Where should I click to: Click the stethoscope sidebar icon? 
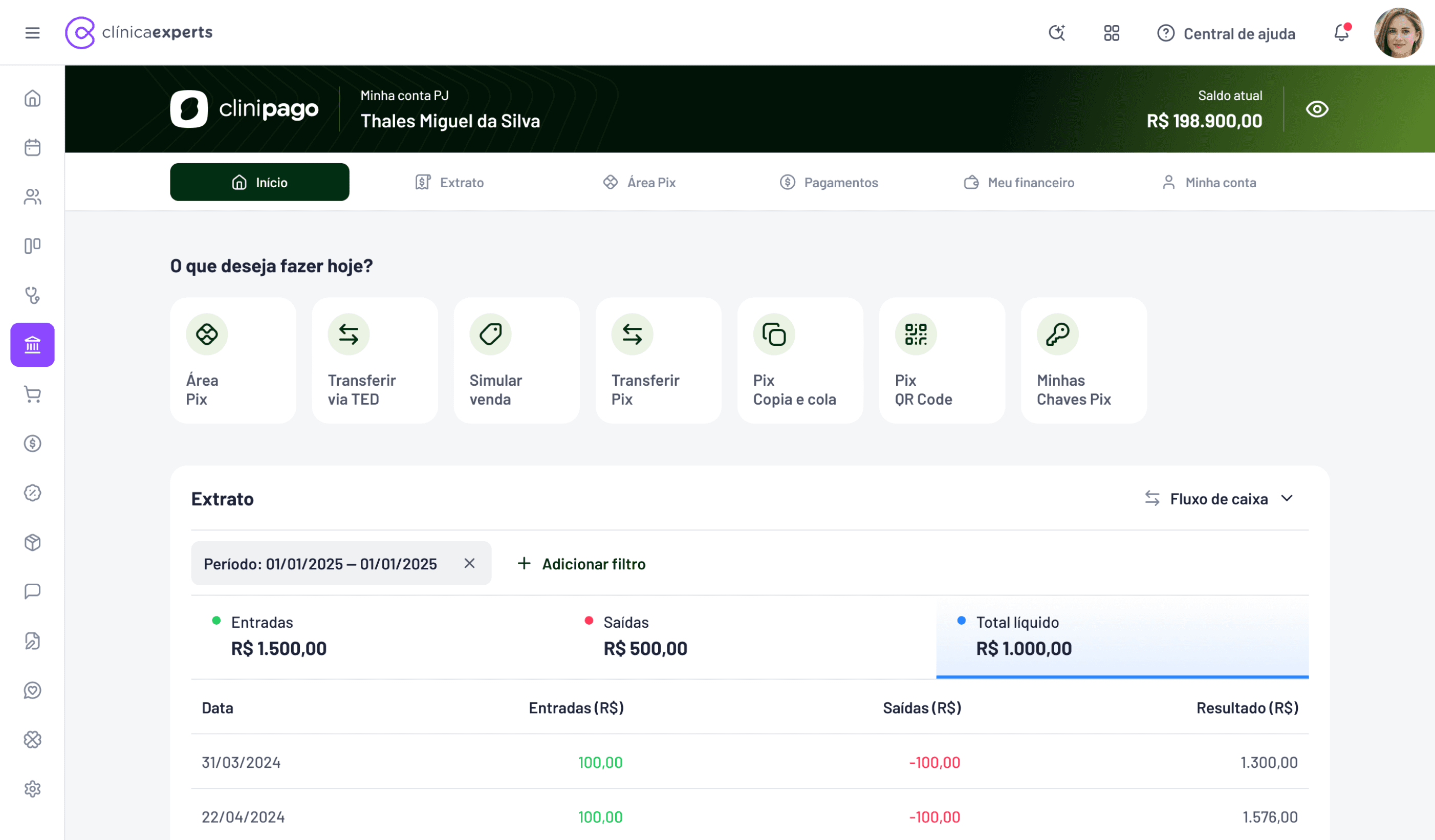coord(32,295)
